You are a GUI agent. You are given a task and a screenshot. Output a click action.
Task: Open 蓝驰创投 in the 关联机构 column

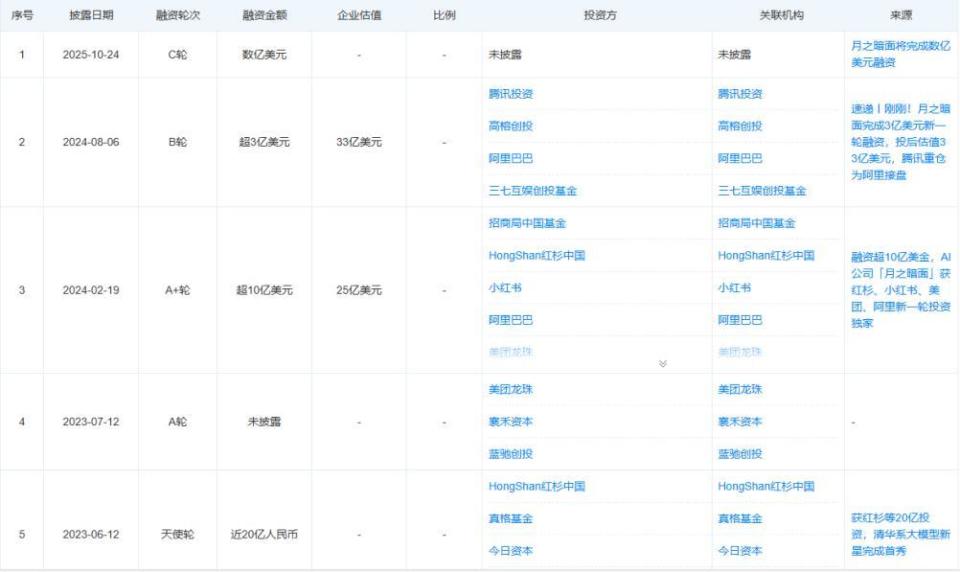click(740, 454)
